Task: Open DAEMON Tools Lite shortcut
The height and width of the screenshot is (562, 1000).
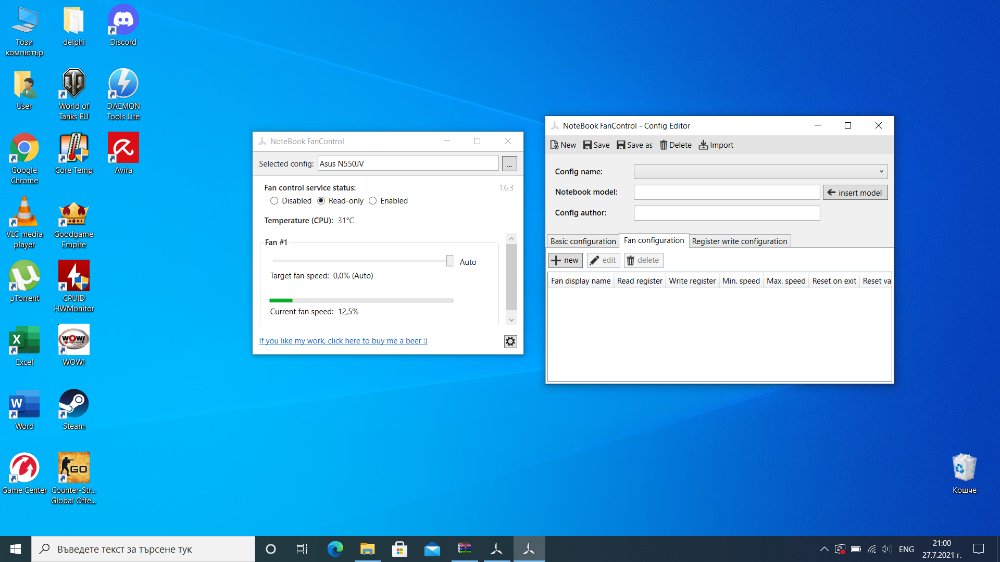Action: pos(123,94)
